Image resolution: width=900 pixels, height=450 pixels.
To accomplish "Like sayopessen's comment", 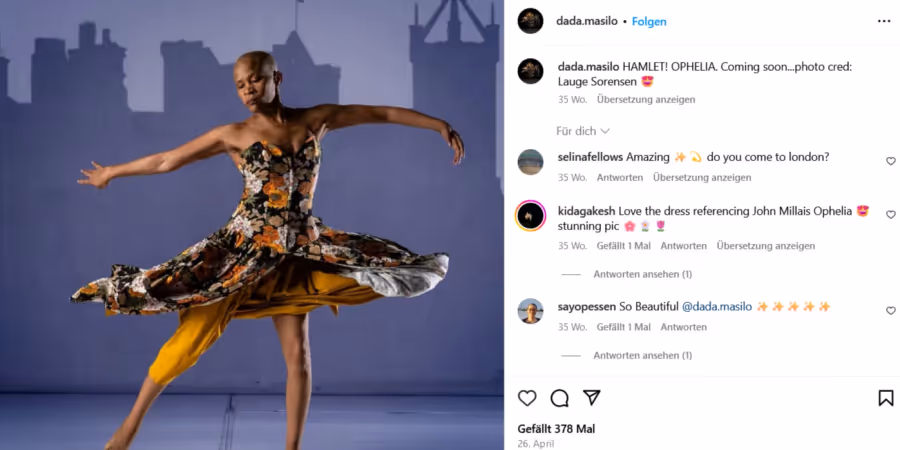I will [x=890, y=311].
